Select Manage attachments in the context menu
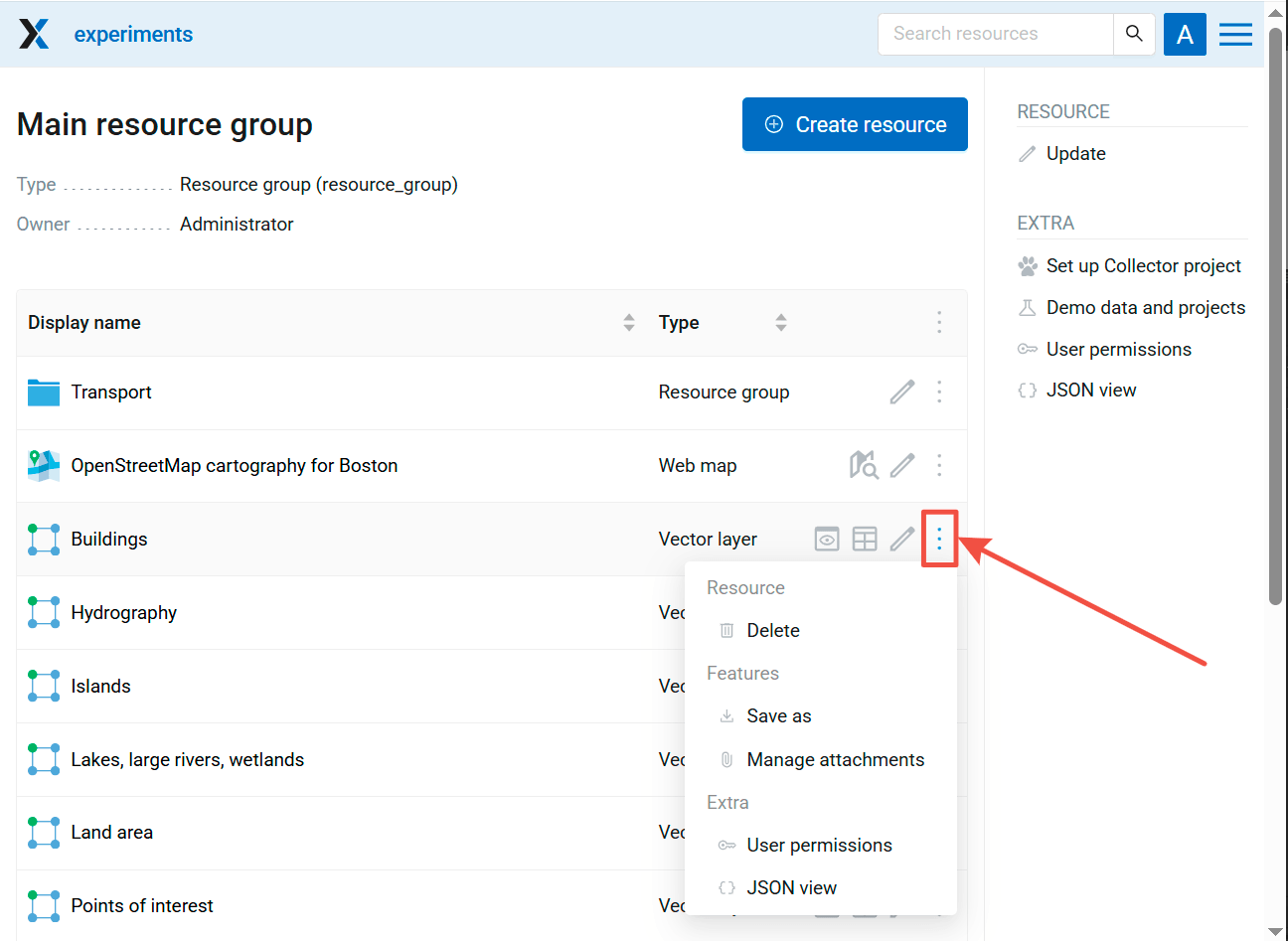1288x941 pixels. click(x=835, y=759)
